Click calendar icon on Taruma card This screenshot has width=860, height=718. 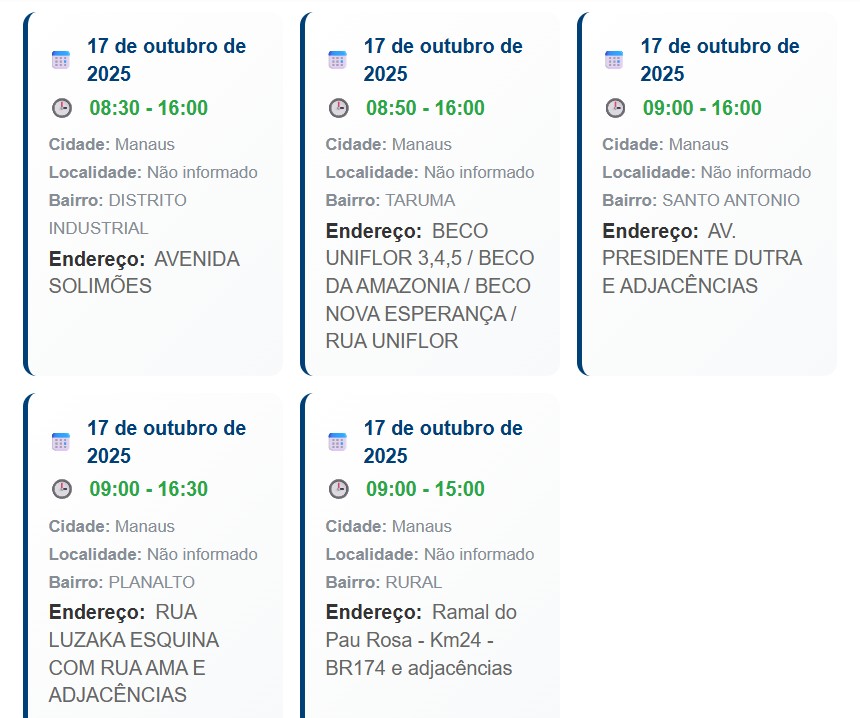coord(338,60)
